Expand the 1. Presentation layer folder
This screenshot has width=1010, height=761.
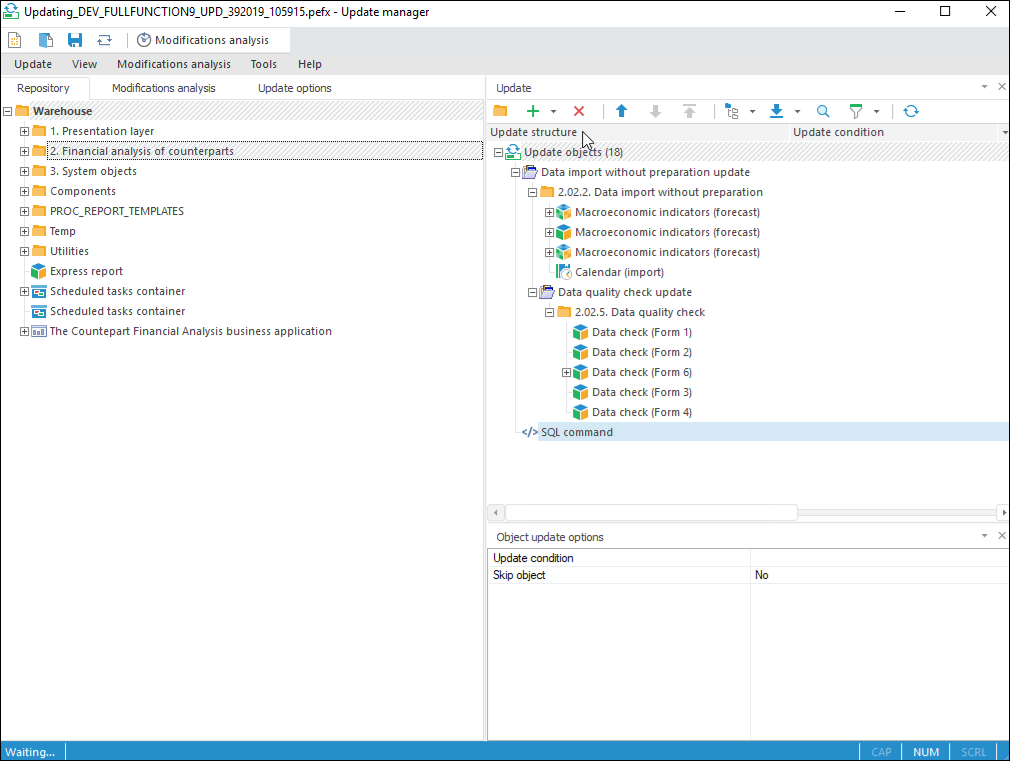pos(25,131)
